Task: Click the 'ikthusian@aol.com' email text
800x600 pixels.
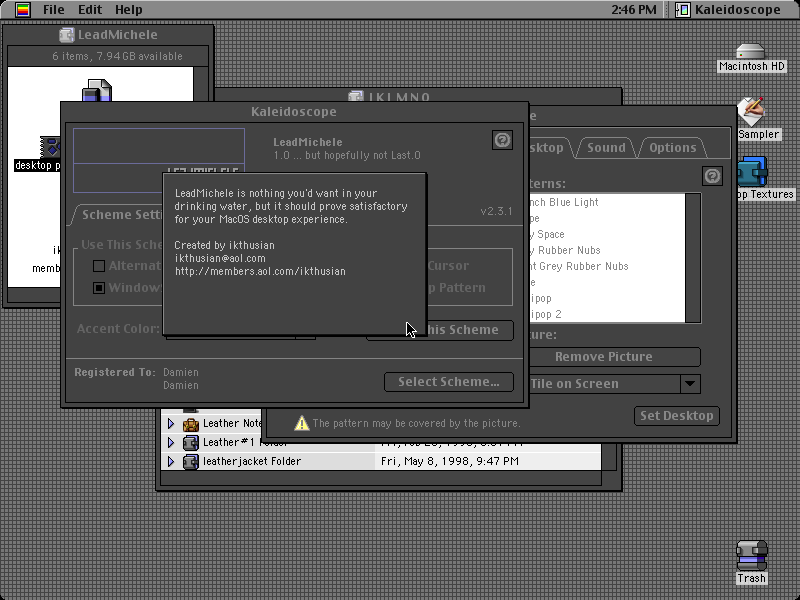Action: point(220,258)
